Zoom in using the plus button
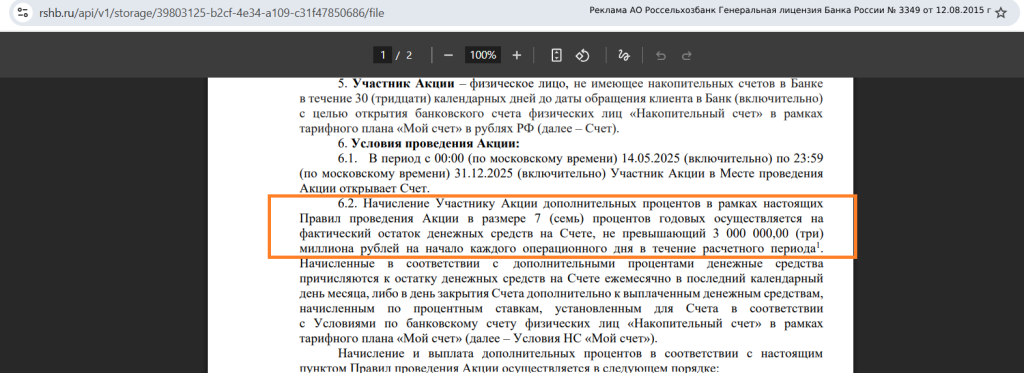Screen dimensions: 1024x373 [517, 56]
